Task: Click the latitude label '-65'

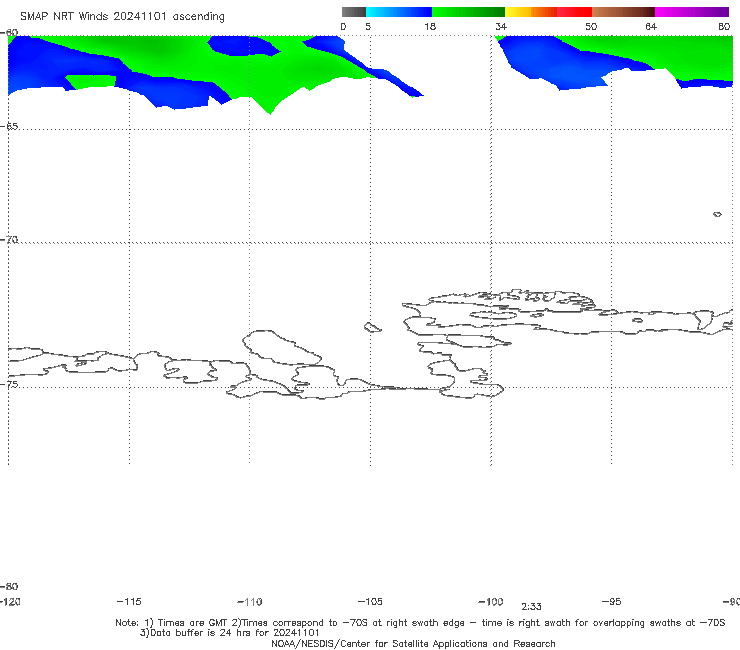Action: 9,127
